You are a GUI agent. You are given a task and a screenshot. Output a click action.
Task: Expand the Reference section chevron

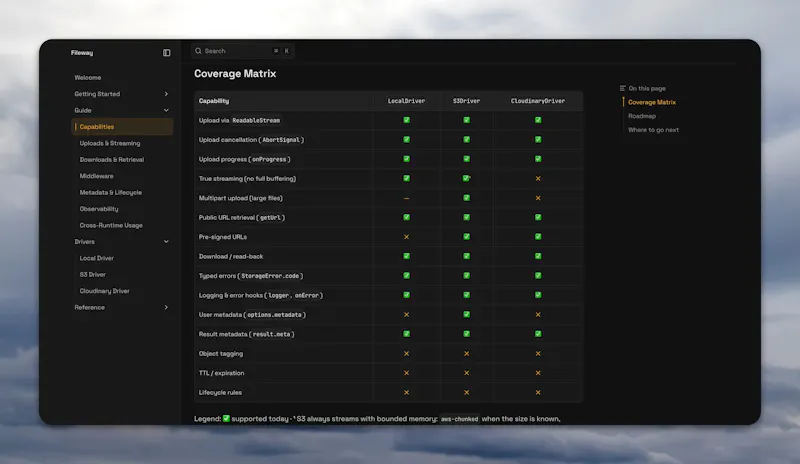[x=166, y=307]
